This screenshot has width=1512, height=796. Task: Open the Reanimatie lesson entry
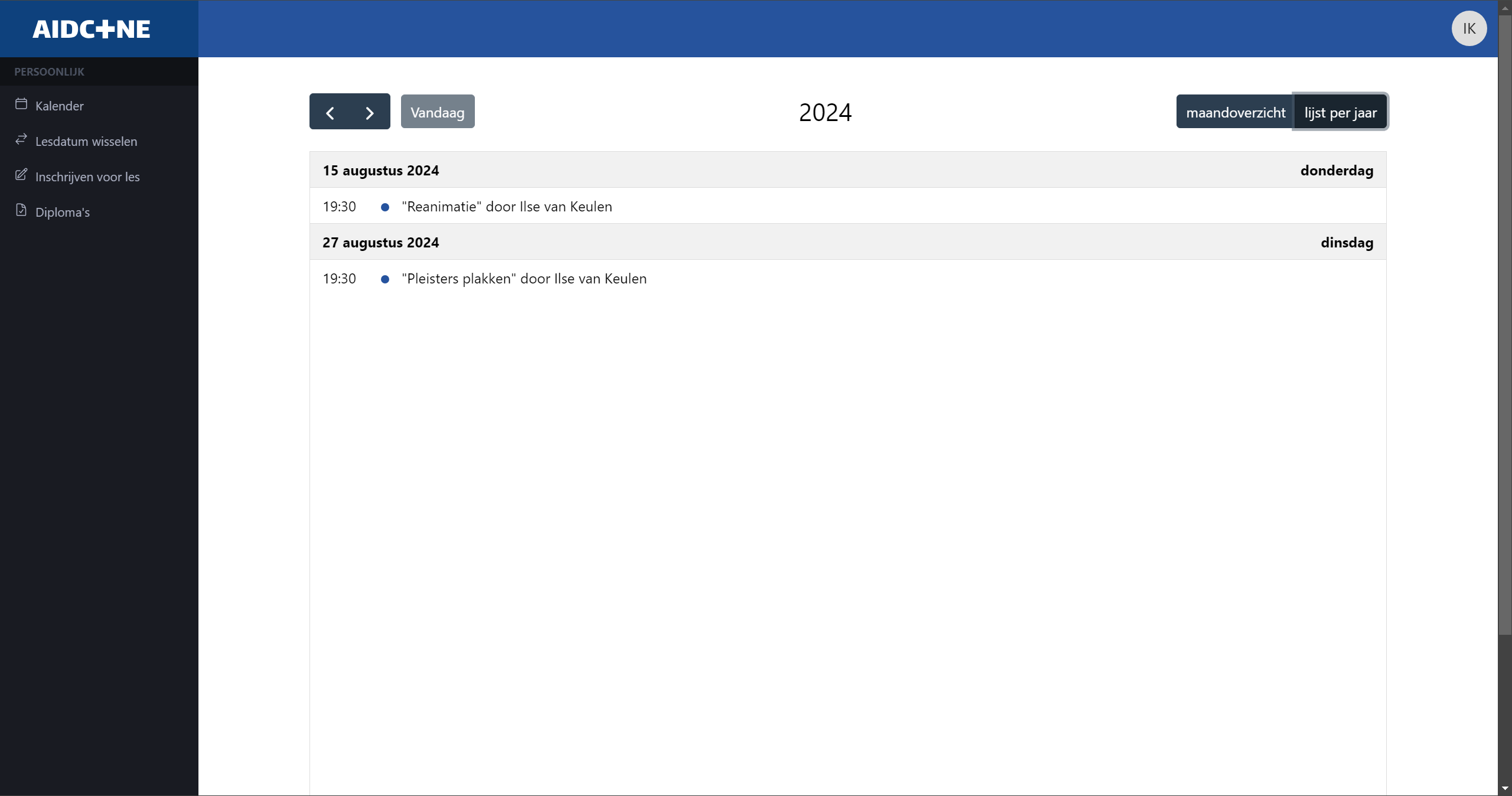pyautogui.click(x=507, y=207)
